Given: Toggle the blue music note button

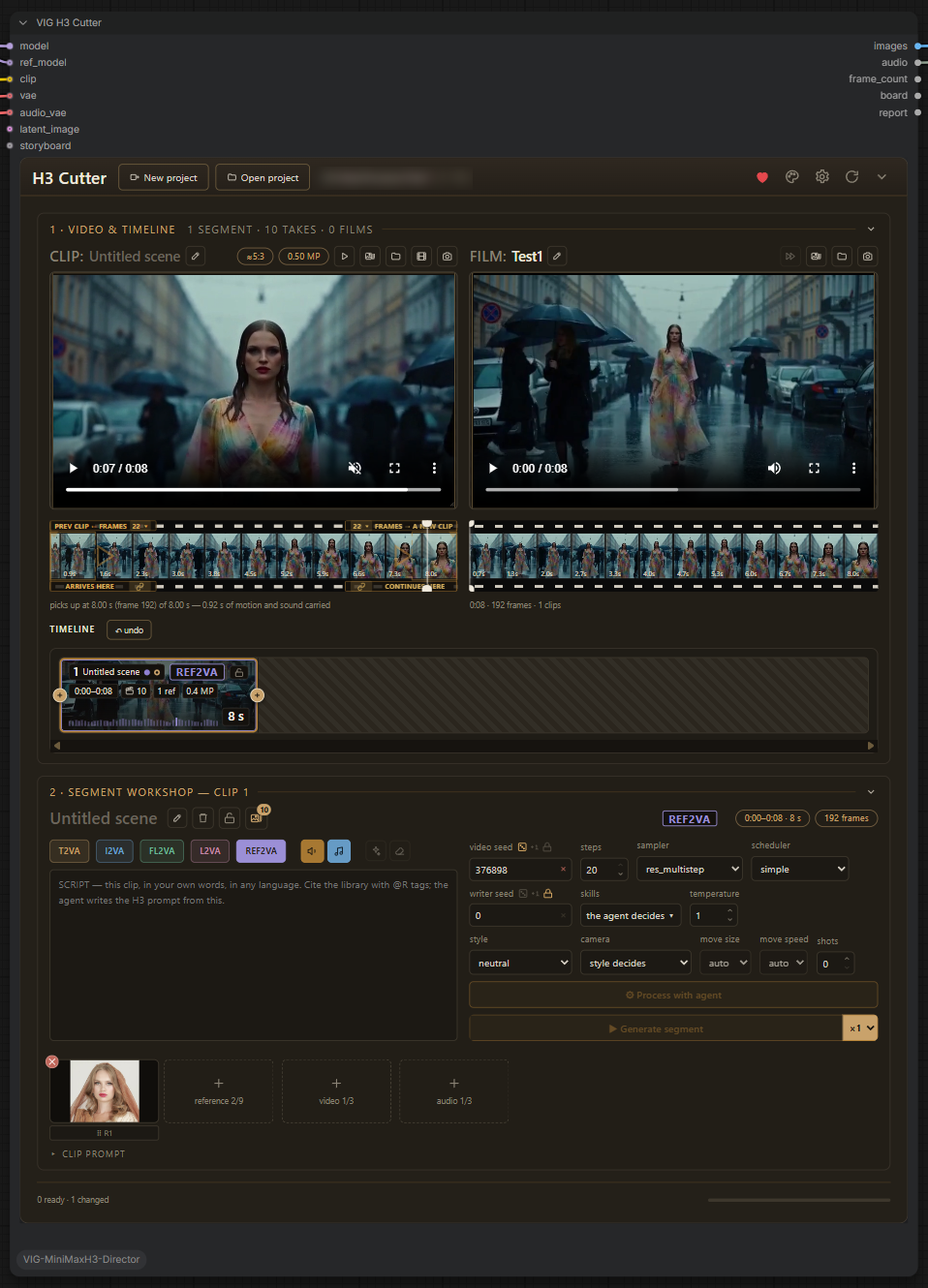Looking at the screenshot, I should point(339,851).
